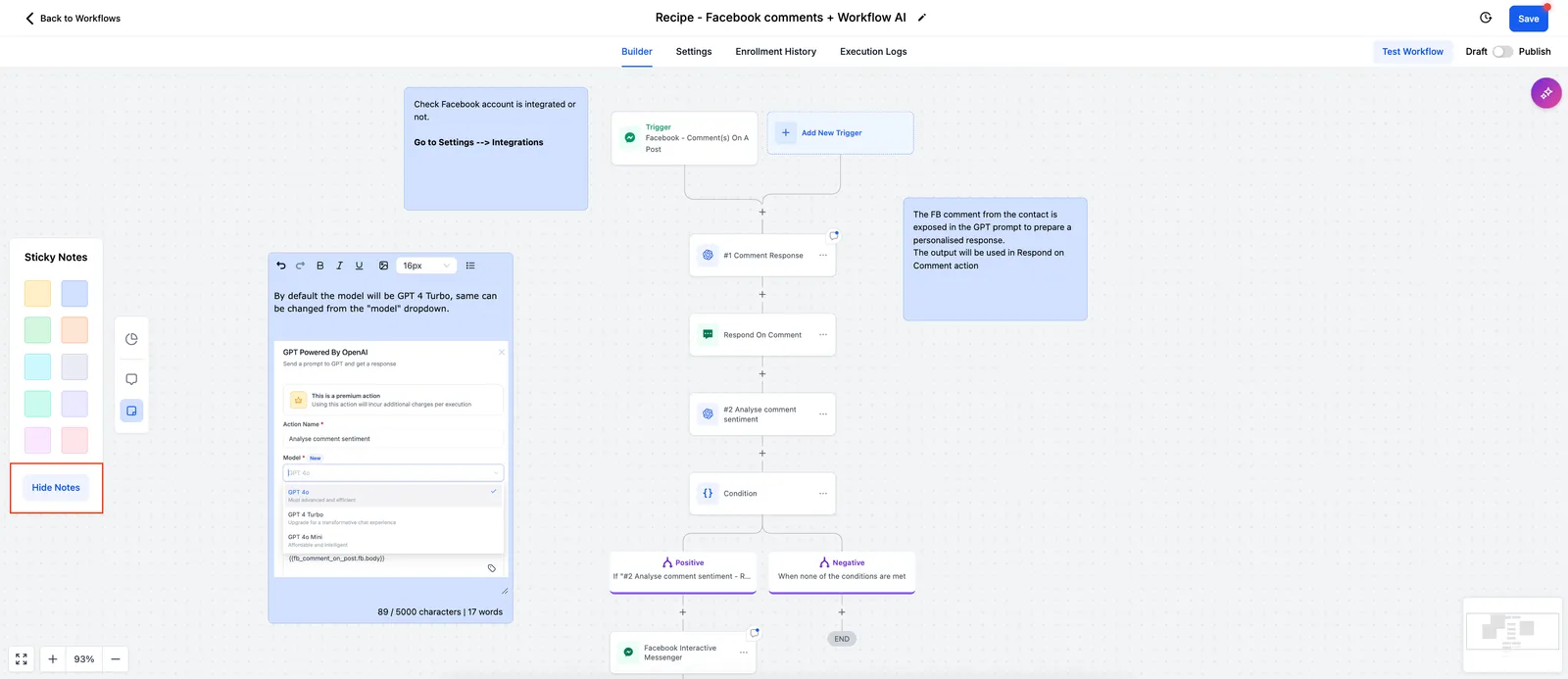Open three-dot menu on Condition node
Image resolution: width=1568 pixels, height=679 pixels.
(x=823, y=493)
